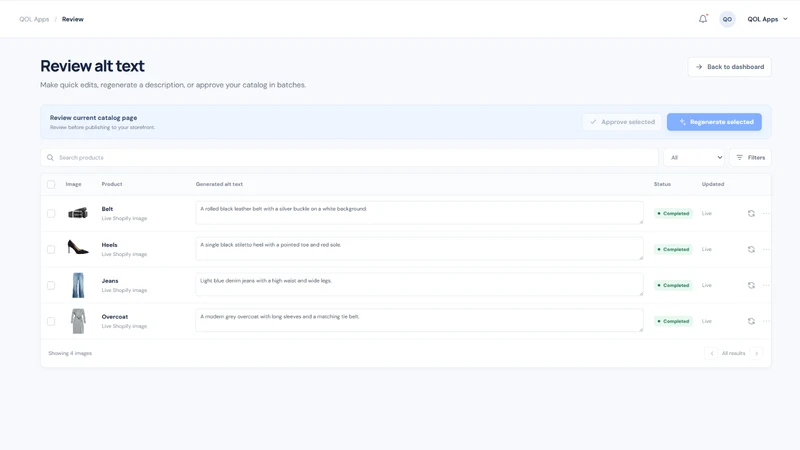The height and width of the screenshot is (450, 800).
Task: Open the Heels product thumbnail
Action: (x=78, y=248)
